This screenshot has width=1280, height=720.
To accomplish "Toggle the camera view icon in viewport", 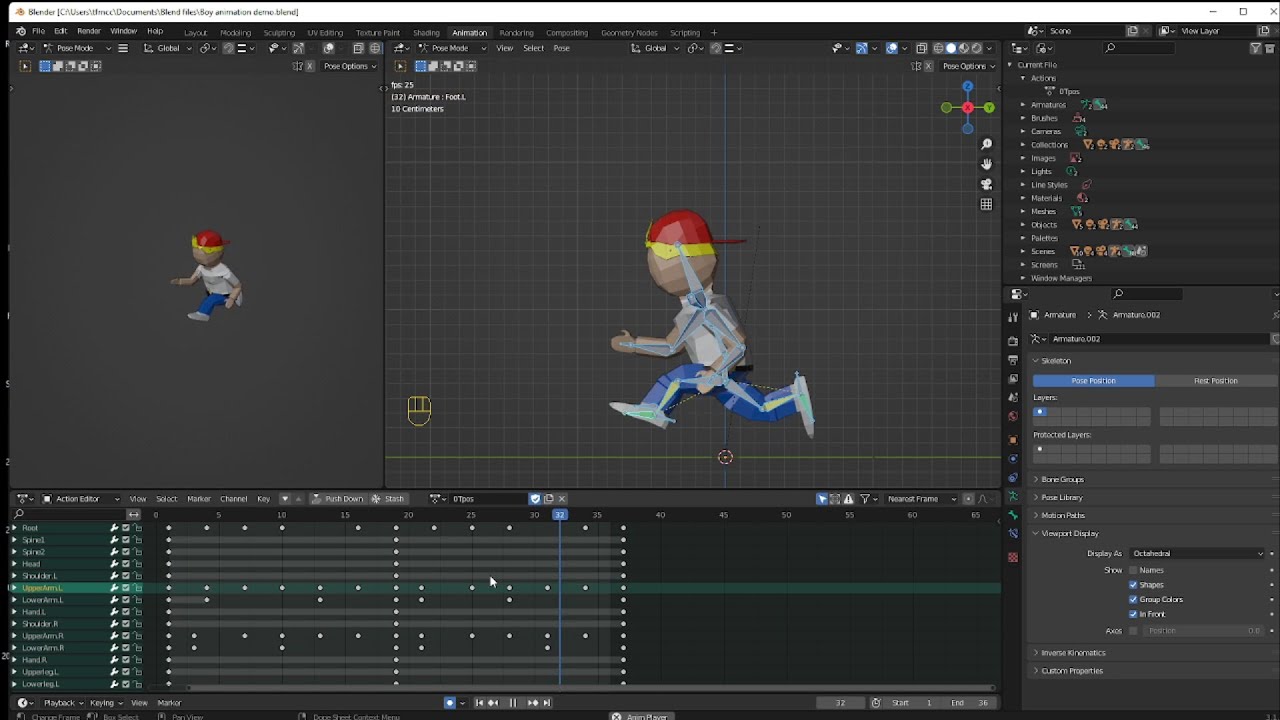I will (986, 184).
